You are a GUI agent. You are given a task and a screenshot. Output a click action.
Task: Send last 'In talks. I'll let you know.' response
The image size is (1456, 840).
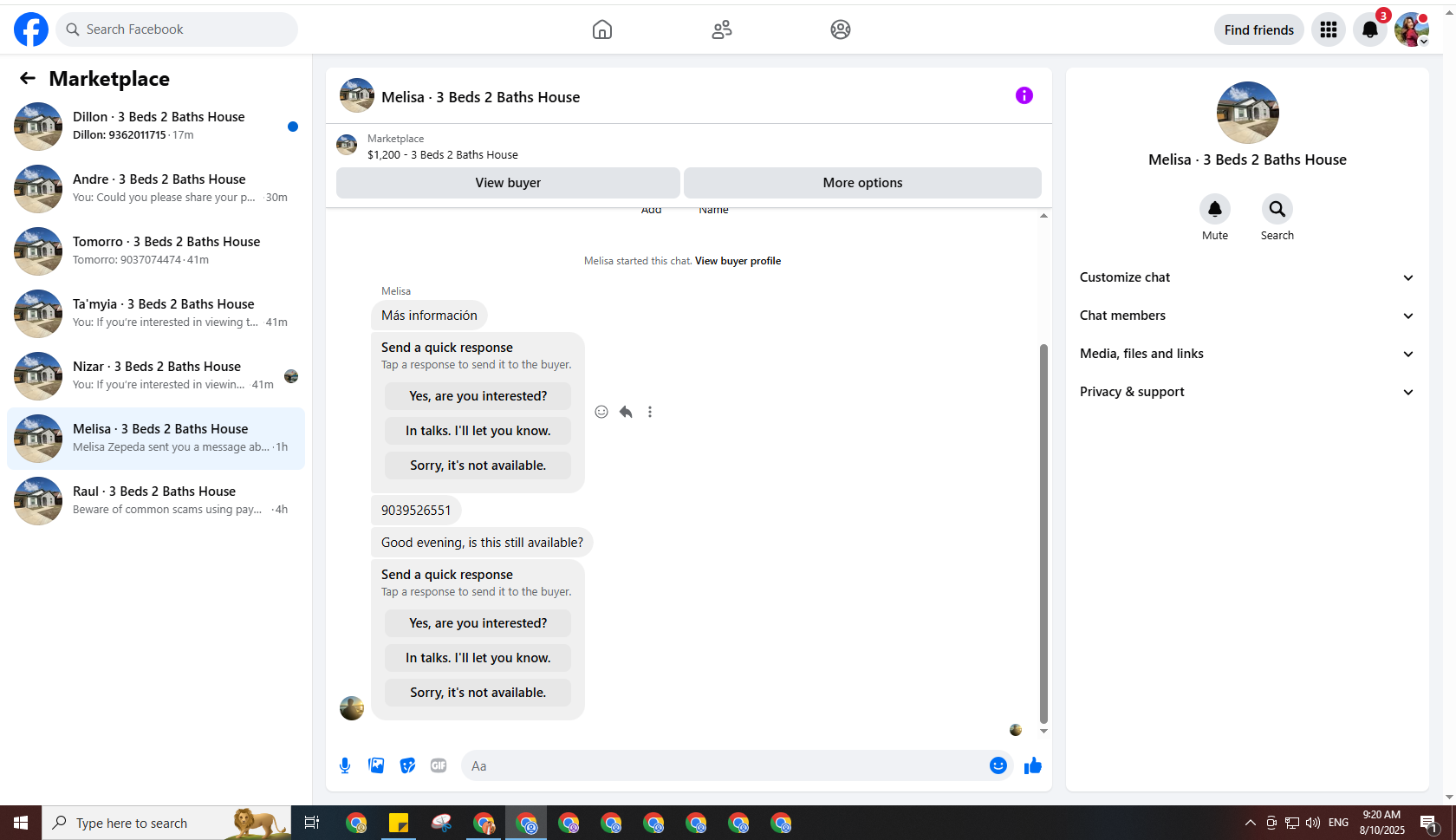coord(478,658)
